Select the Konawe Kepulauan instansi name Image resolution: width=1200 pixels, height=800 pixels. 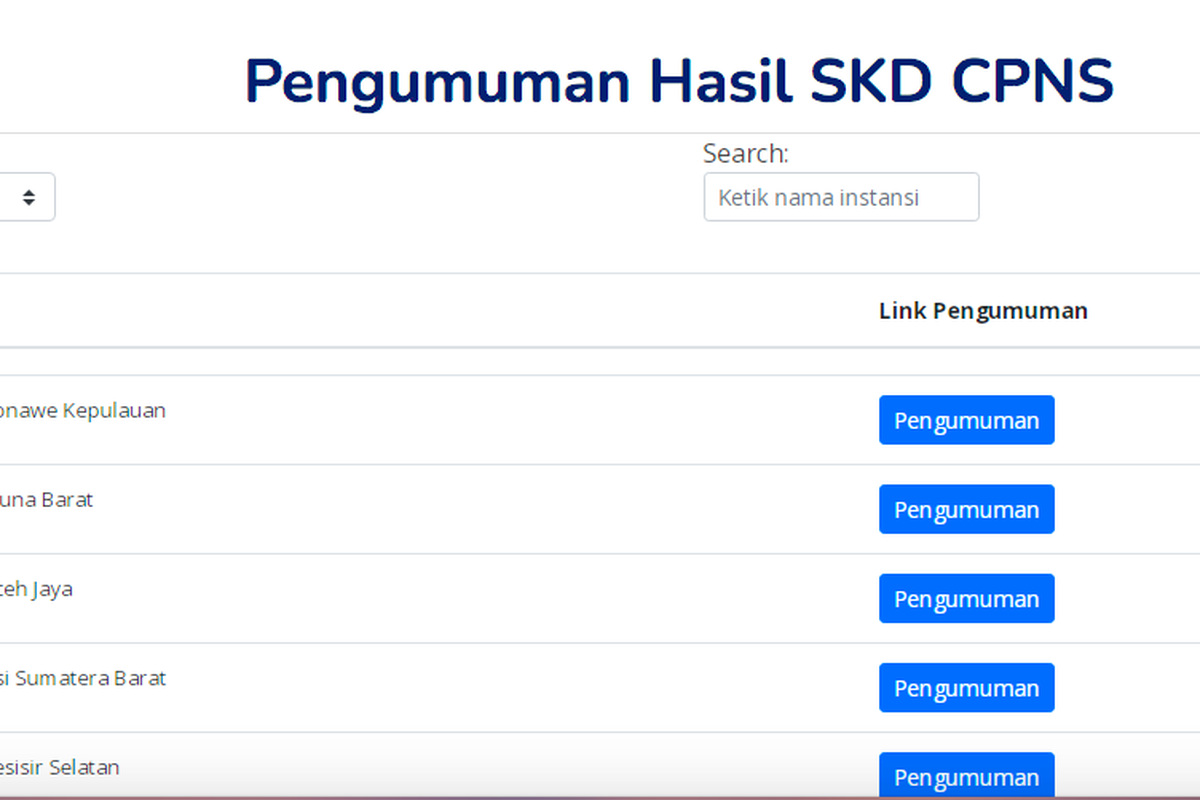click(82, 410)
